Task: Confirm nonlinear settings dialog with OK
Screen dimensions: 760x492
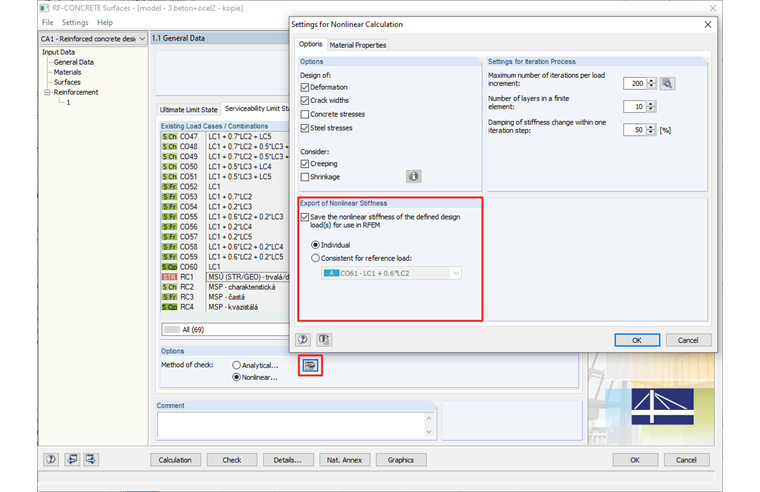Action: tap(637, 340)
